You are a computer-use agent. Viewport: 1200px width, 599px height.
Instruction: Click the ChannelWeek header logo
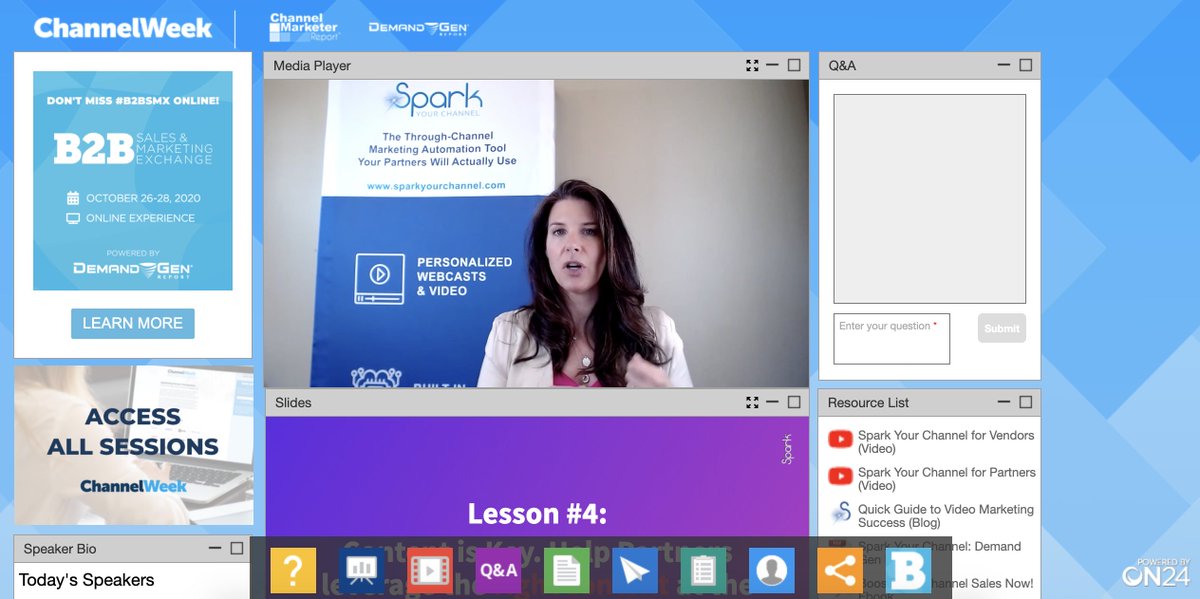pos(123,28)
